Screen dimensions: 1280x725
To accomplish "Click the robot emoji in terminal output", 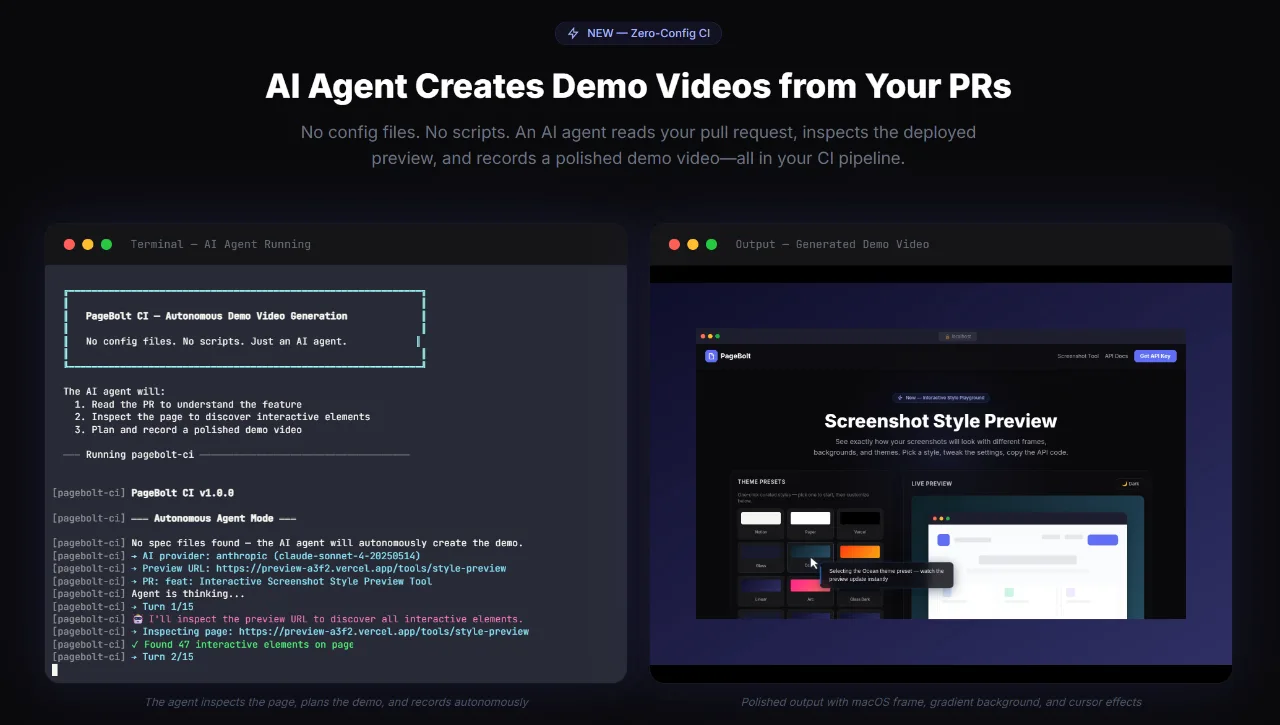I will coord(137,619).
